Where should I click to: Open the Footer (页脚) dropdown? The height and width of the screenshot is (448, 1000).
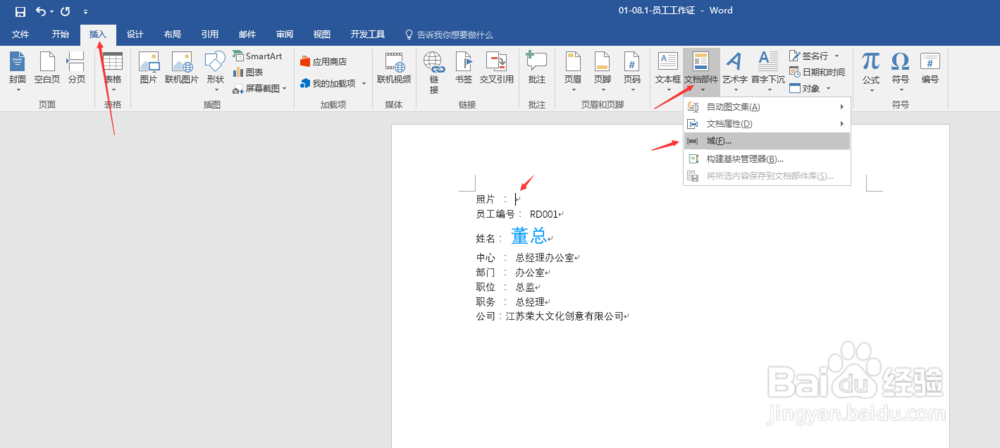[x=602, y=71]
